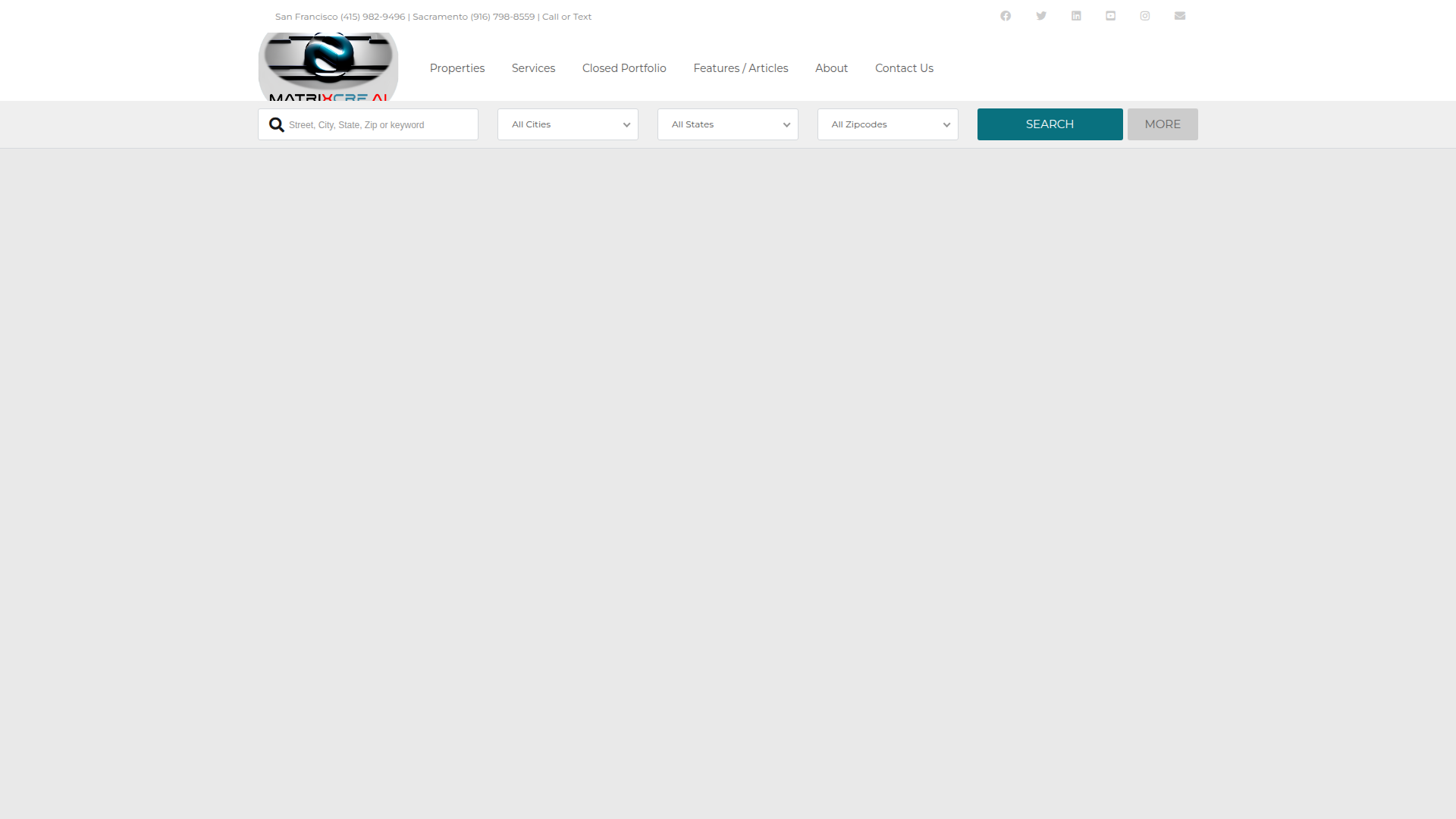1456x819 pixels.
Task: Go to Contact Us page
Action: [x=905, y=68]
